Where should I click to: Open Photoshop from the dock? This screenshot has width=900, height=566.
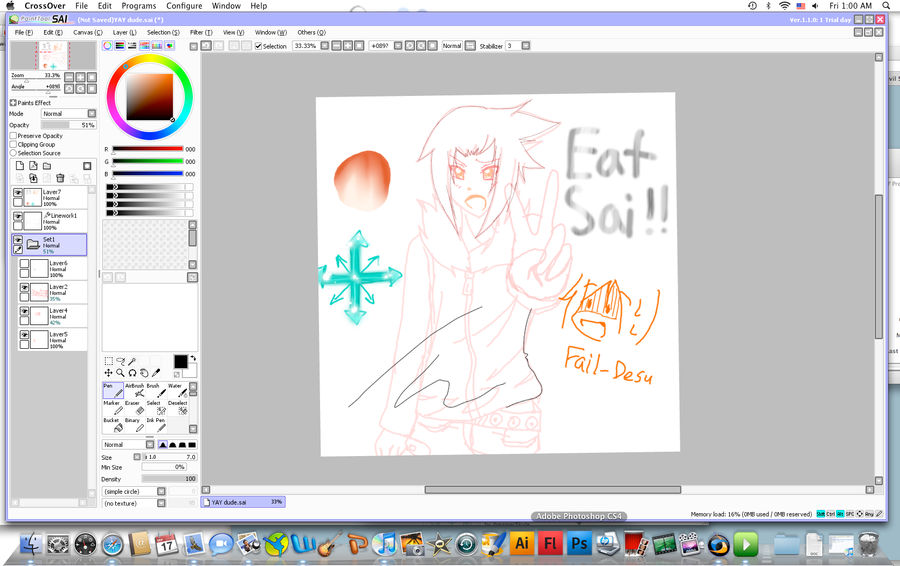point(579,543)
